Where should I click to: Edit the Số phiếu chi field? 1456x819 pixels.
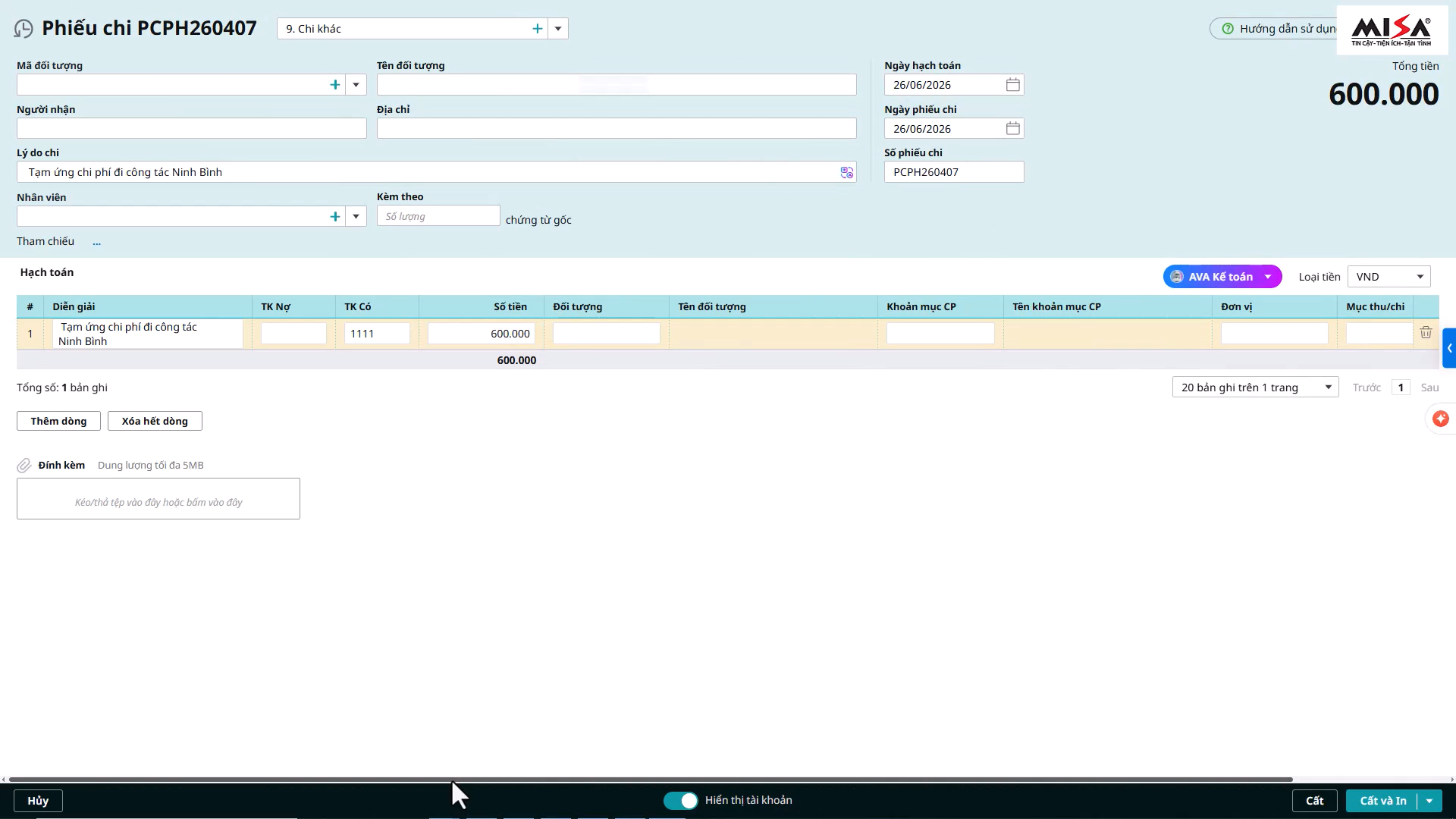click(x=954, y=172)
